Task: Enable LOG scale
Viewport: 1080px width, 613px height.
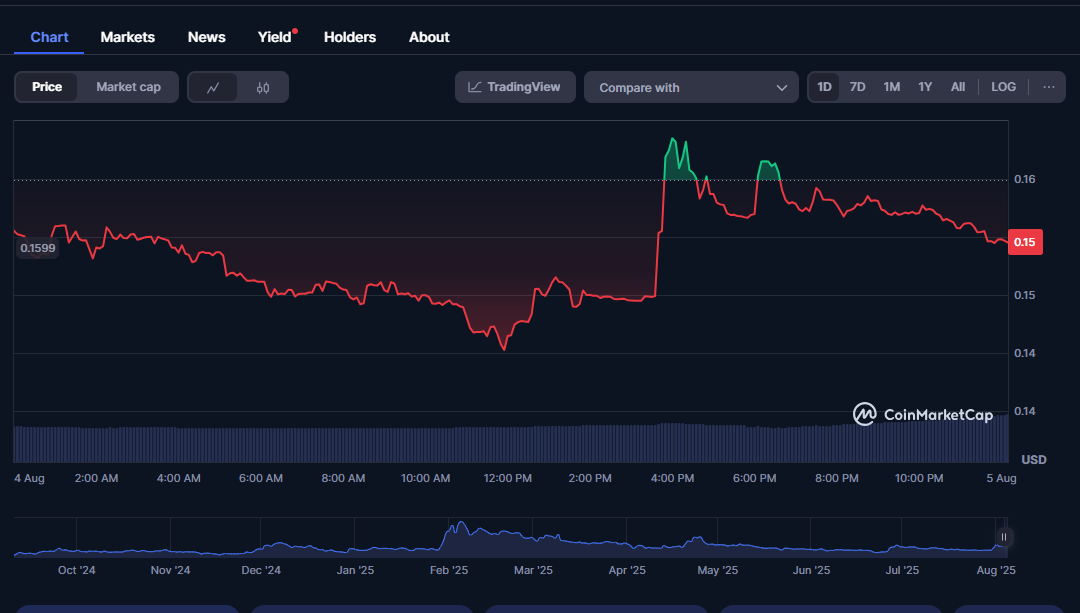Action: 1003,87
